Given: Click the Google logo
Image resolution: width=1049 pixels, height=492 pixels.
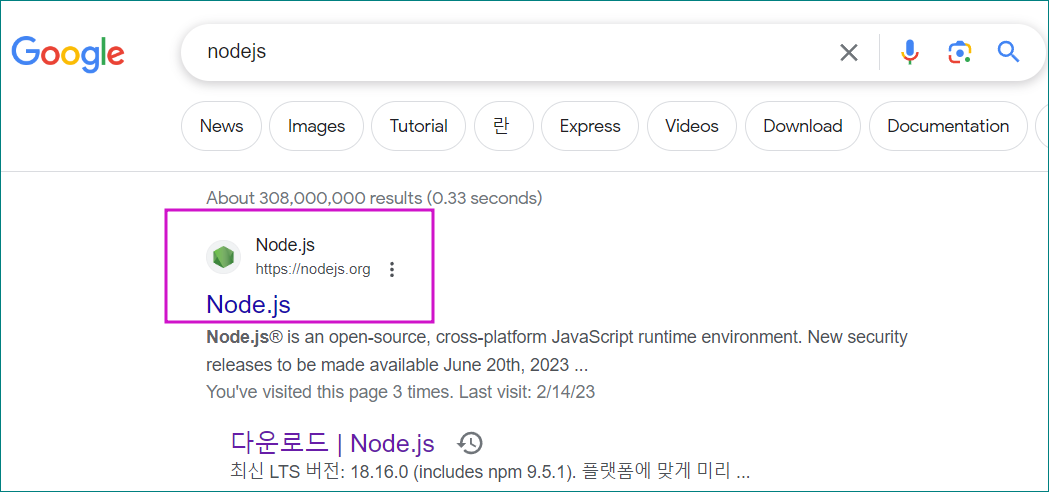Looking at the screenshot, I should coord(68,54).
